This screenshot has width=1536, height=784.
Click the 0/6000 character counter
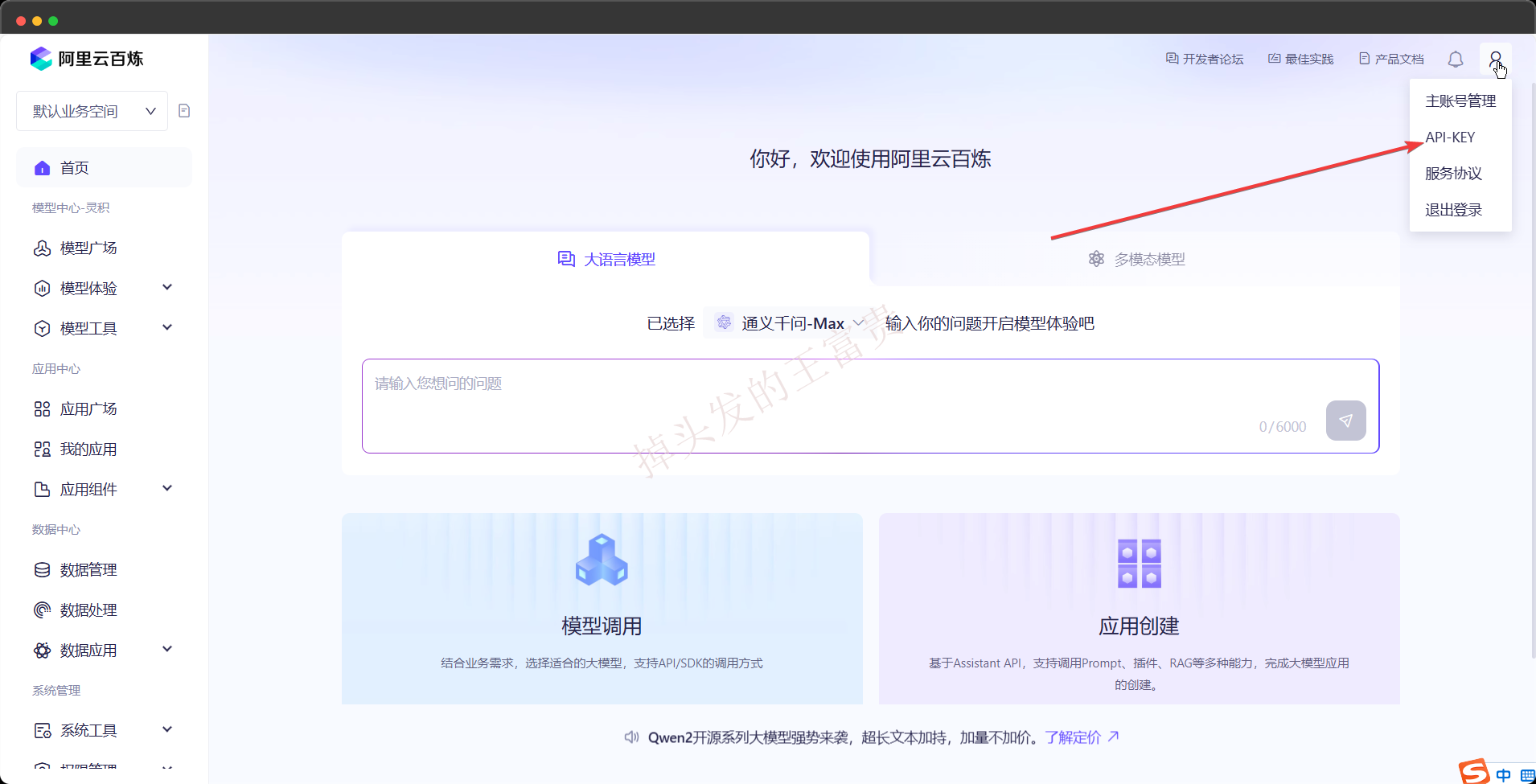coord(1282,427)
